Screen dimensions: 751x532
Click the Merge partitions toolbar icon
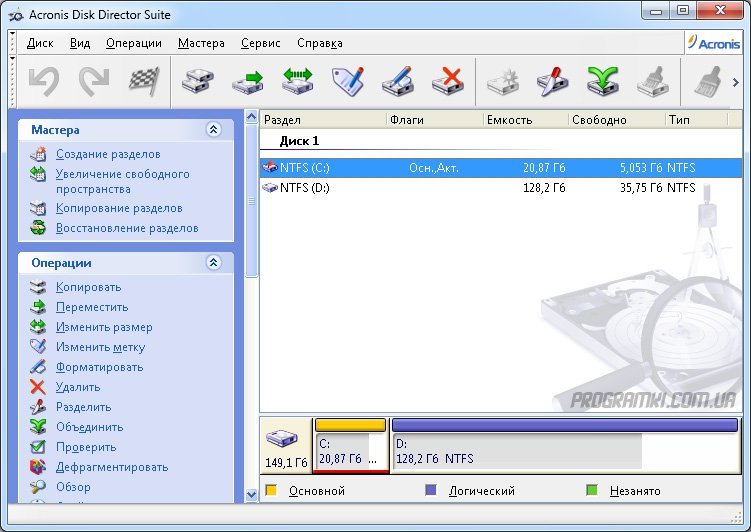[x=603, y=80]
